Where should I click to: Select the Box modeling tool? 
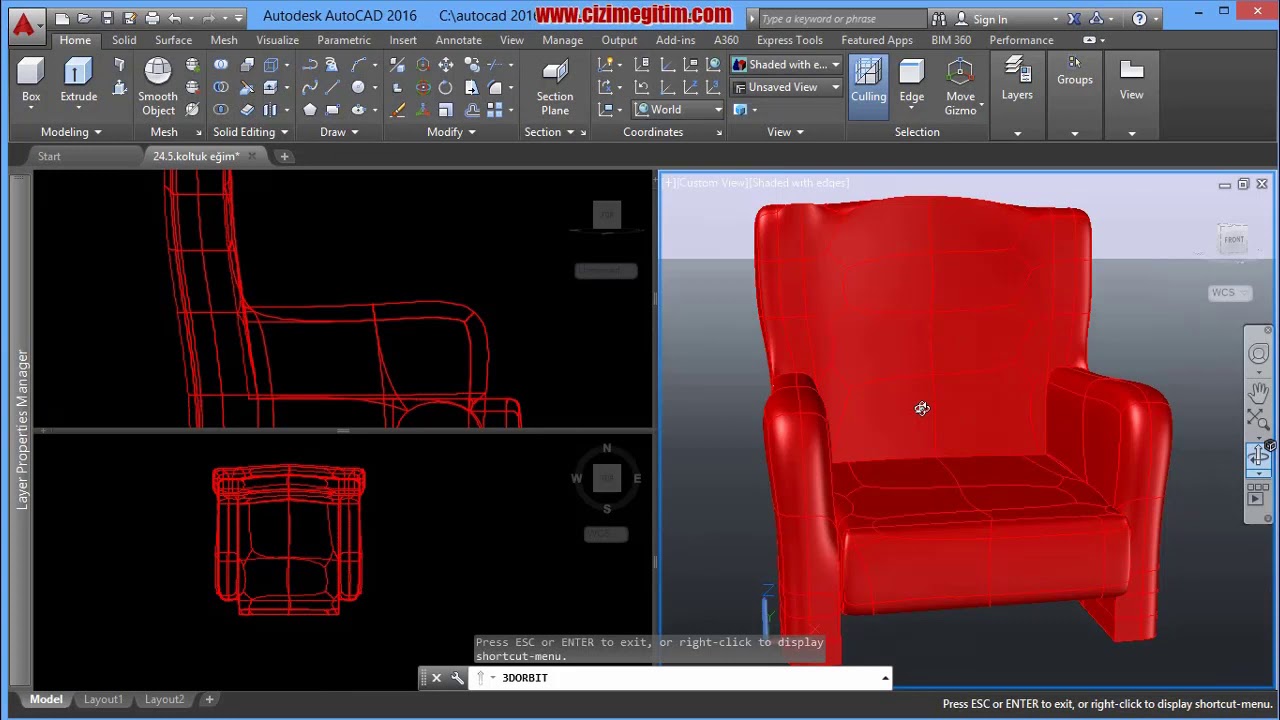click(31, 80)
